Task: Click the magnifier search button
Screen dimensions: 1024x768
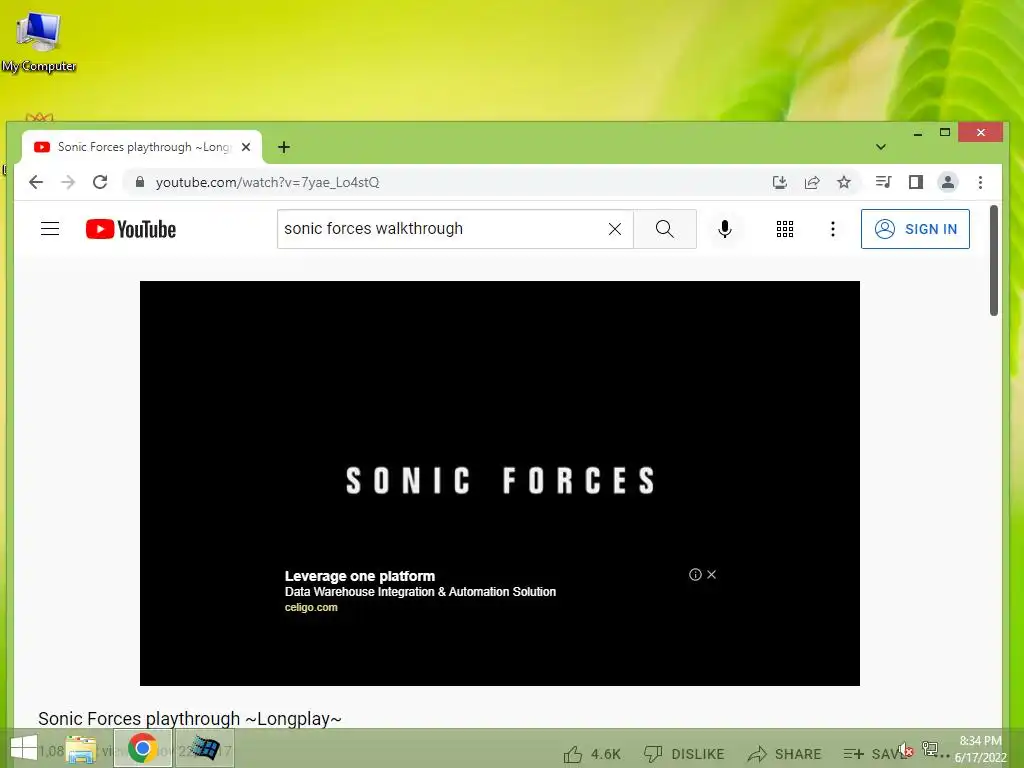Action: [665, 229]
